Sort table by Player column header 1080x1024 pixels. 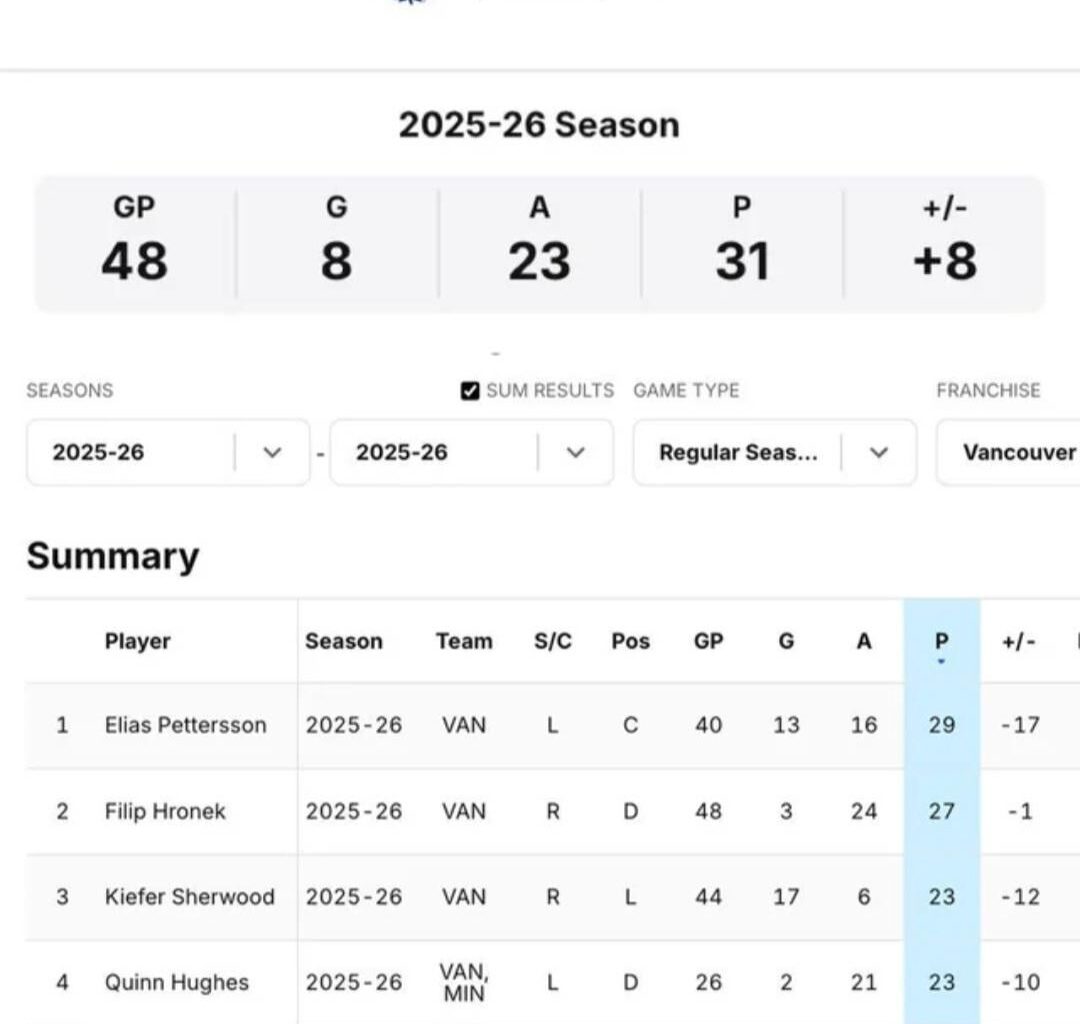137,641
